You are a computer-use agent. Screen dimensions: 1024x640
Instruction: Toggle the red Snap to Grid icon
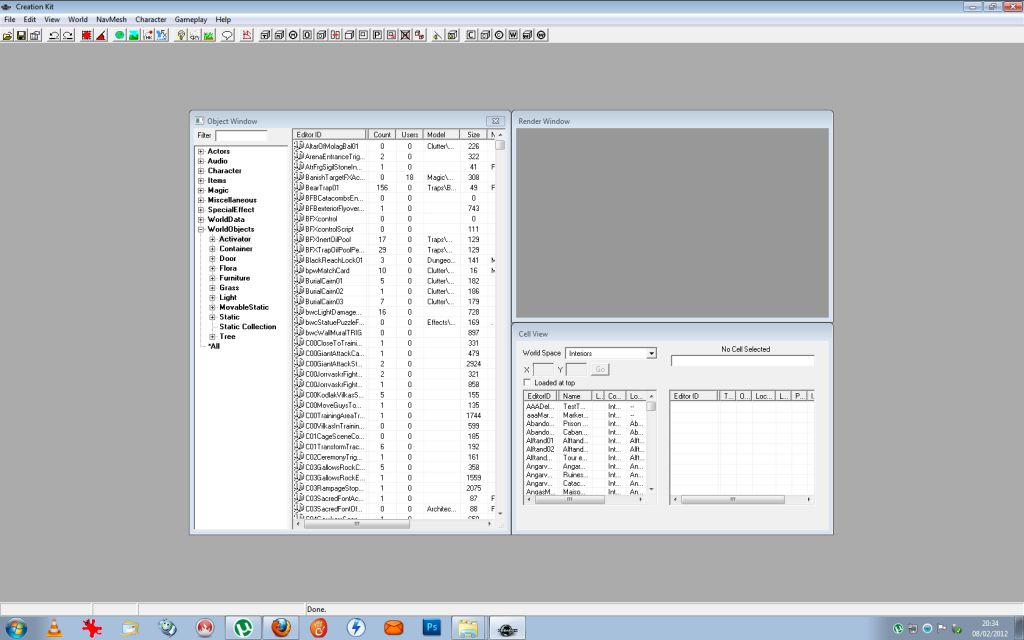[87, 35]
